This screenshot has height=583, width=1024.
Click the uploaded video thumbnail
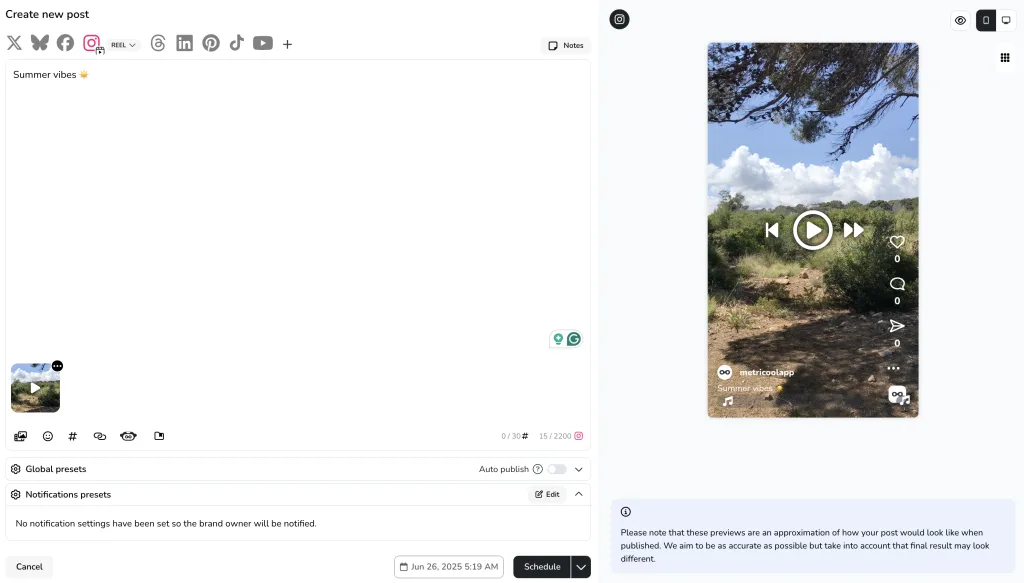point(35,388)
